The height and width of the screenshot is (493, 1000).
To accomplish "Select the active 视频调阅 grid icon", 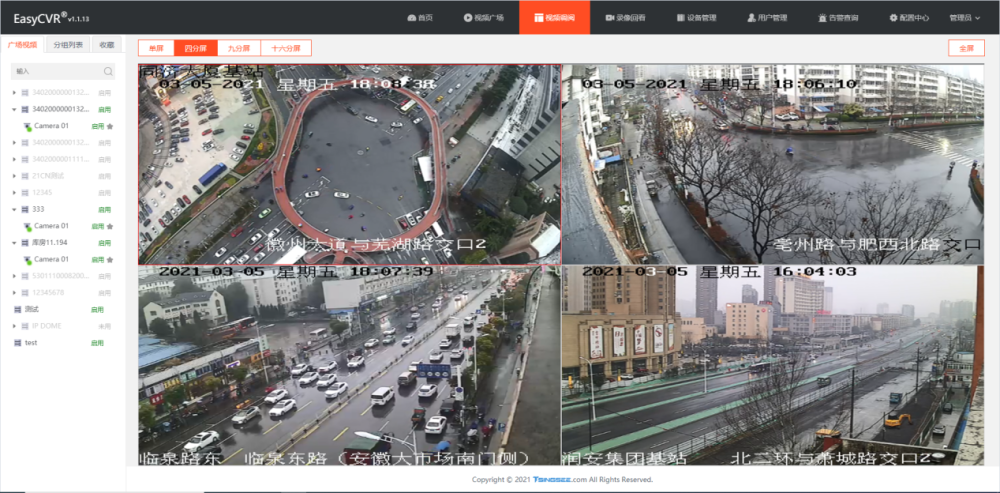I will coord(538,18).
